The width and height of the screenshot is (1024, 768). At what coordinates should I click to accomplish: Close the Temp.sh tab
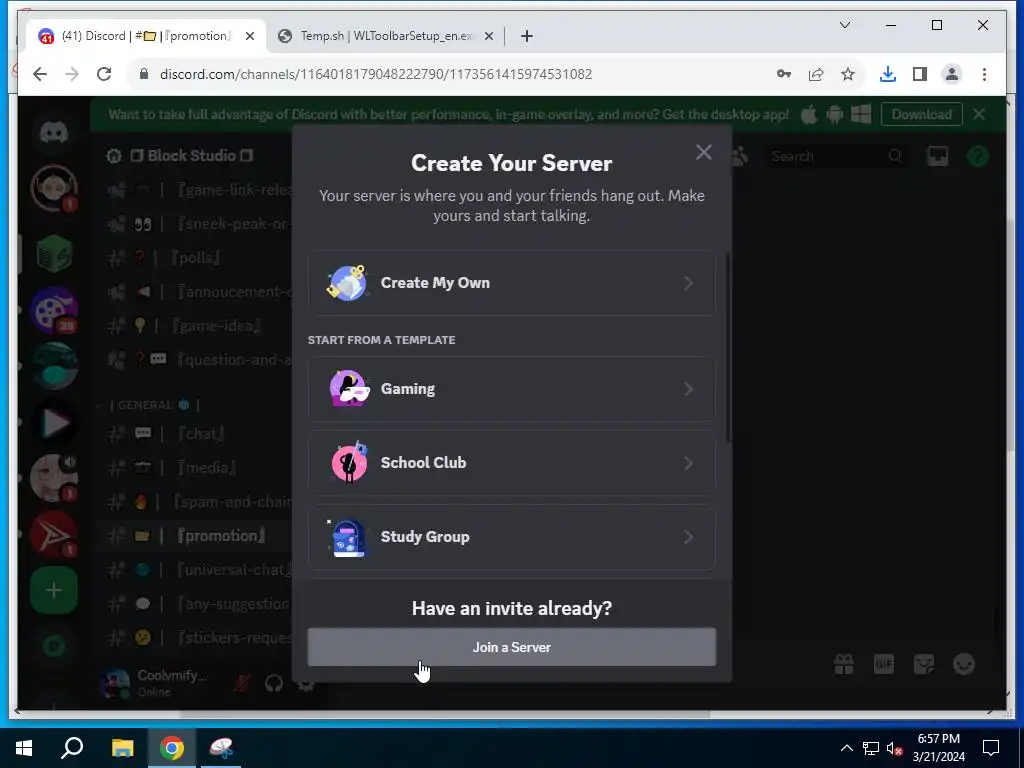(488, 37)
